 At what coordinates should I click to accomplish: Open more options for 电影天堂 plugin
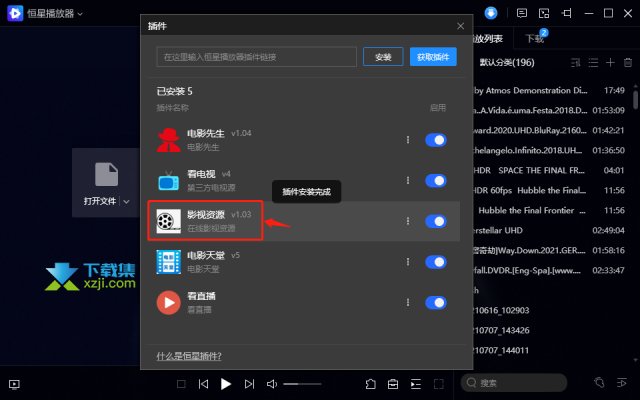pyautogui.click(x=408, y=262)
